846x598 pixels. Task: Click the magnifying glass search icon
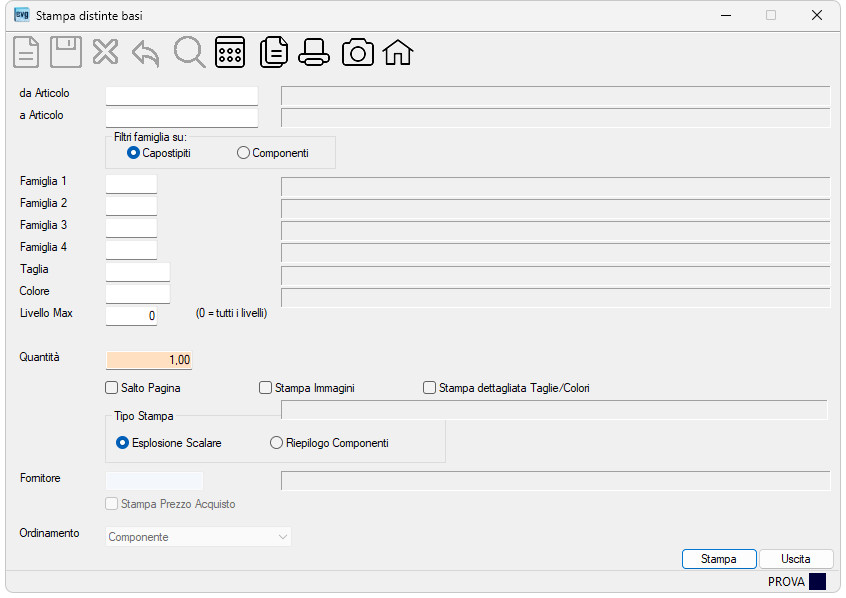point(189,52)
